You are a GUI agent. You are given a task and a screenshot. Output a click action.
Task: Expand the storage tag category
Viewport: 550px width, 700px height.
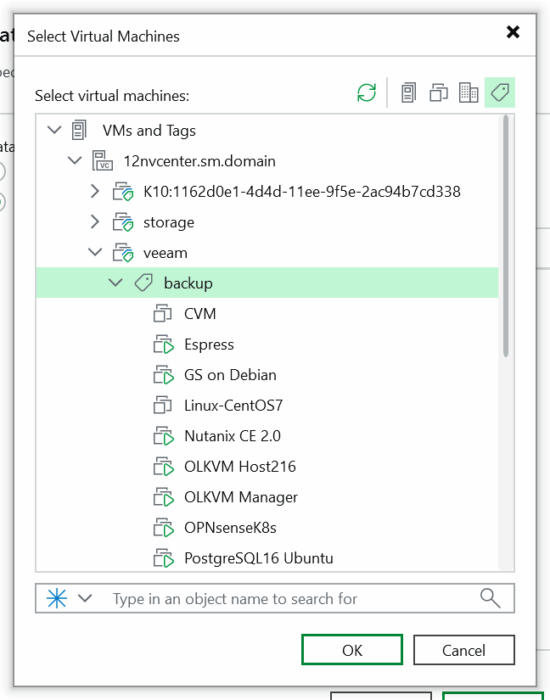pos(95,222)
